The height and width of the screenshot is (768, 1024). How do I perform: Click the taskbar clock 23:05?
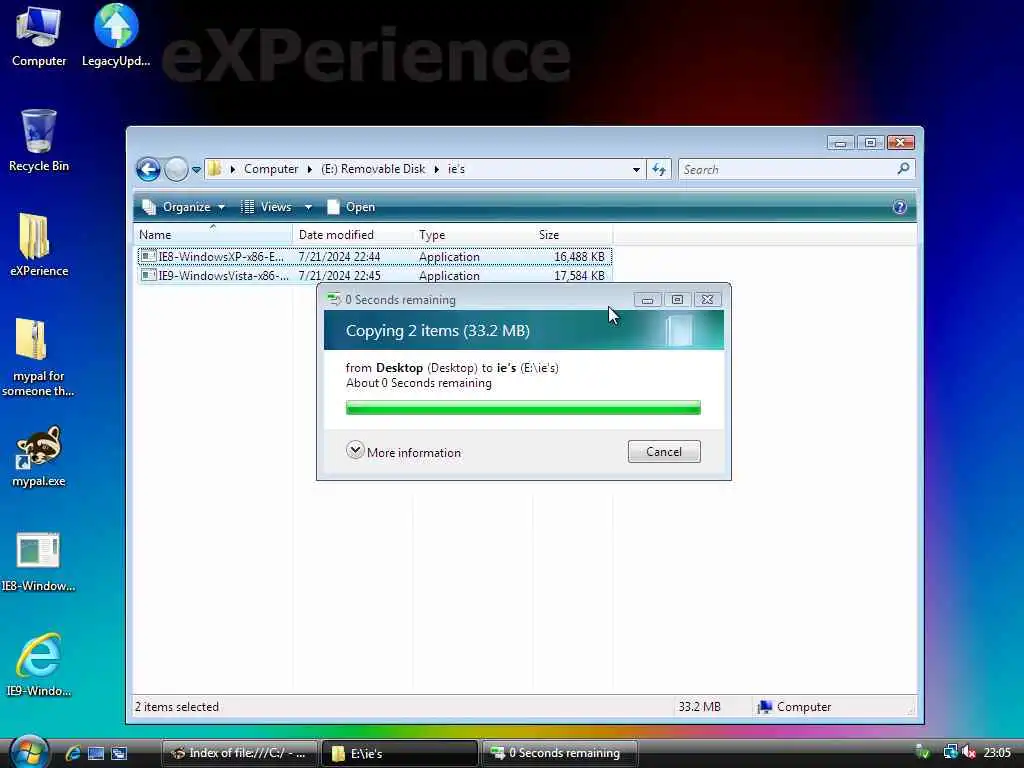[x=997, y=752]
